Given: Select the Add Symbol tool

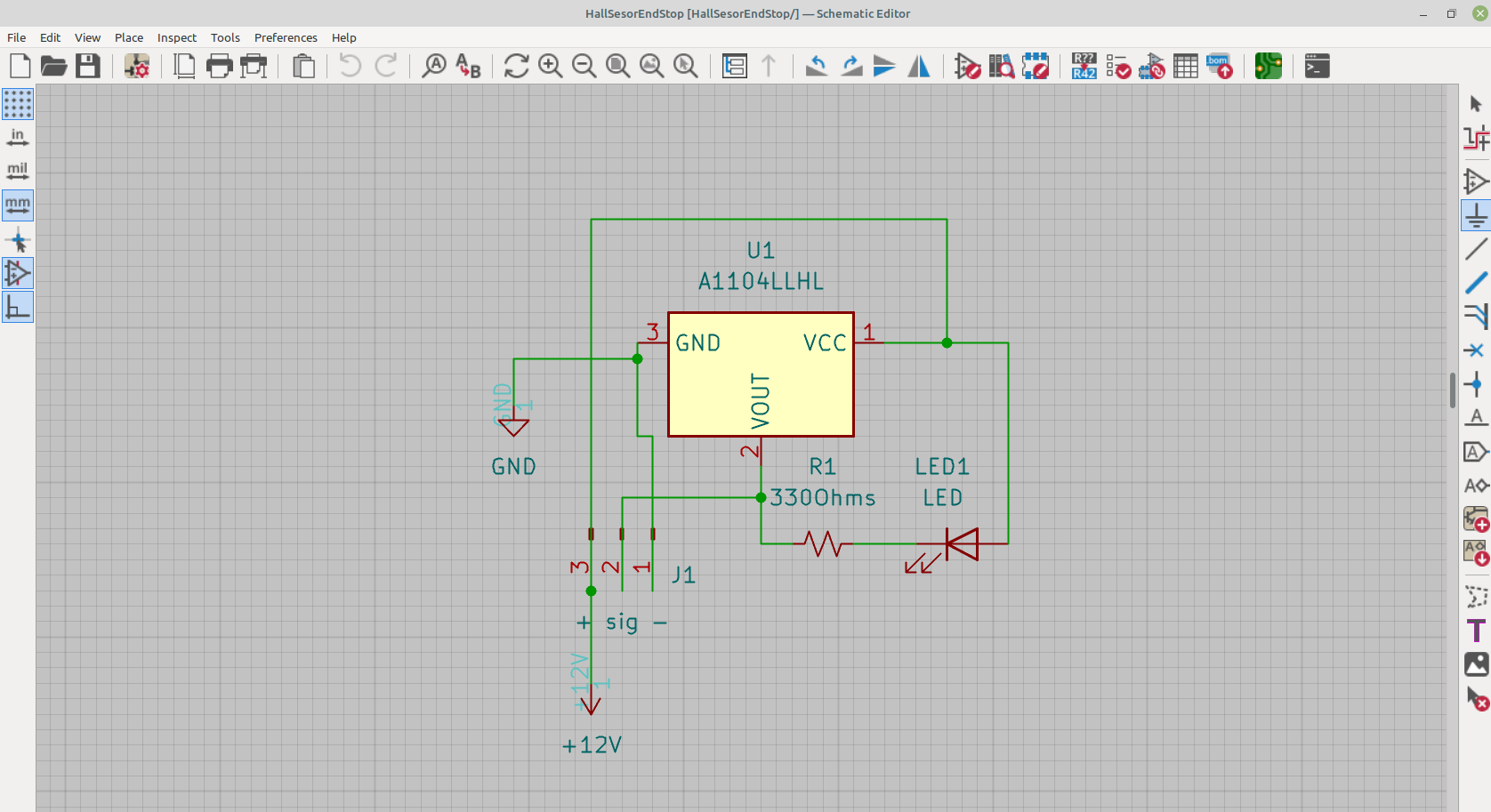Looking at the screenshot, I should (1474, 181).
